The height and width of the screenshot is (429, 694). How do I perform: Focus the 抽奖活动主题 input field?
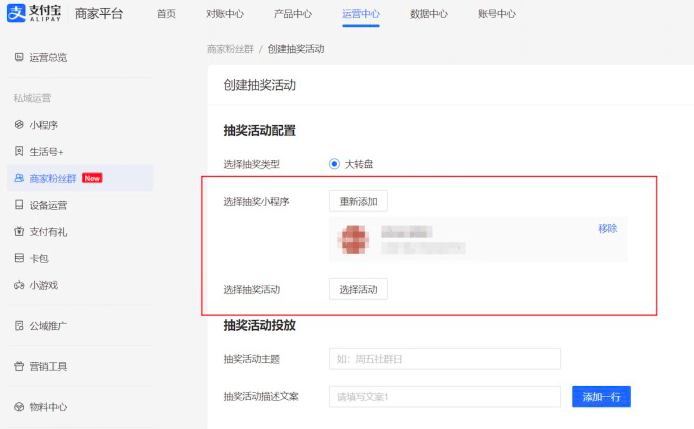pos(444,359)
